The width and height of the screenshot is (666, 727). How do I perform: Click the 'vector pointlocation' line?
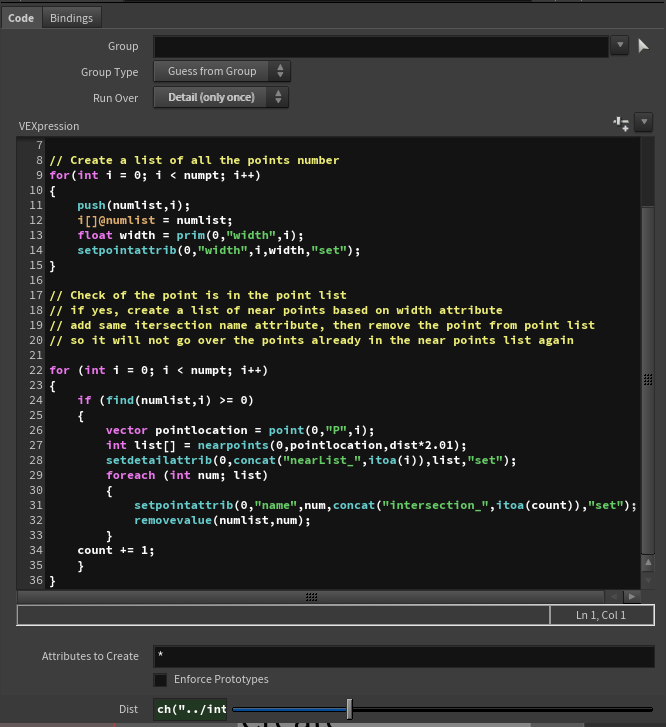point(240,430)
